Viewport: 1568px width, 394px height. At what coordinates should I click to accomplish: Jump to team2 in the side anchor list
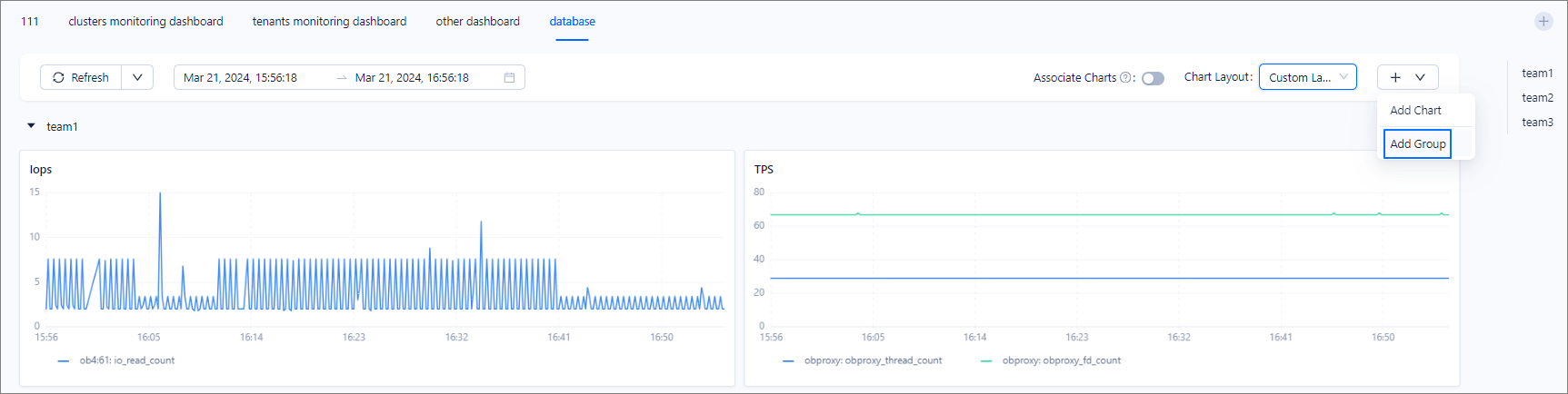1537,98
